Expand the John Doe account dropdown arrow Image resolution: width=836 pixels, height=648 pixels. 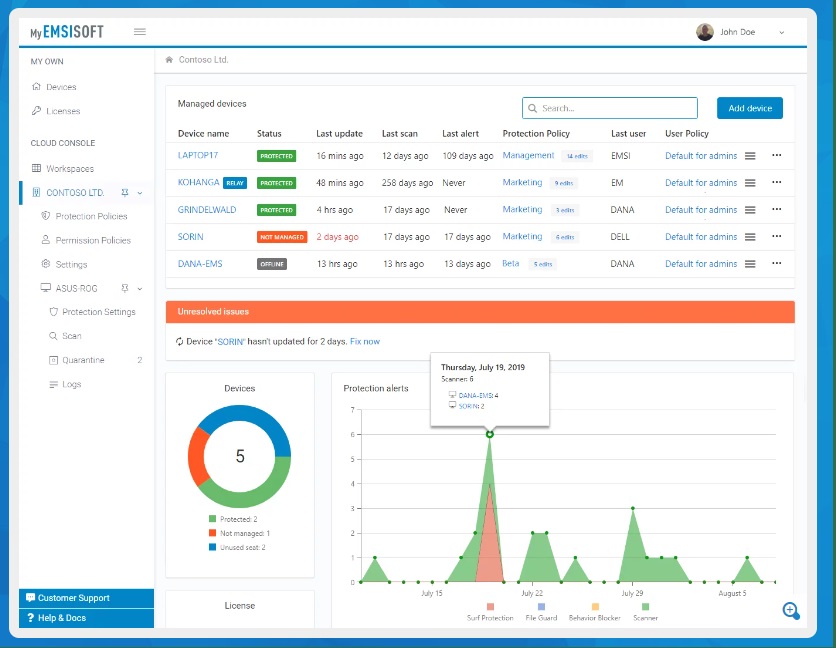click(x=782, y=33)
